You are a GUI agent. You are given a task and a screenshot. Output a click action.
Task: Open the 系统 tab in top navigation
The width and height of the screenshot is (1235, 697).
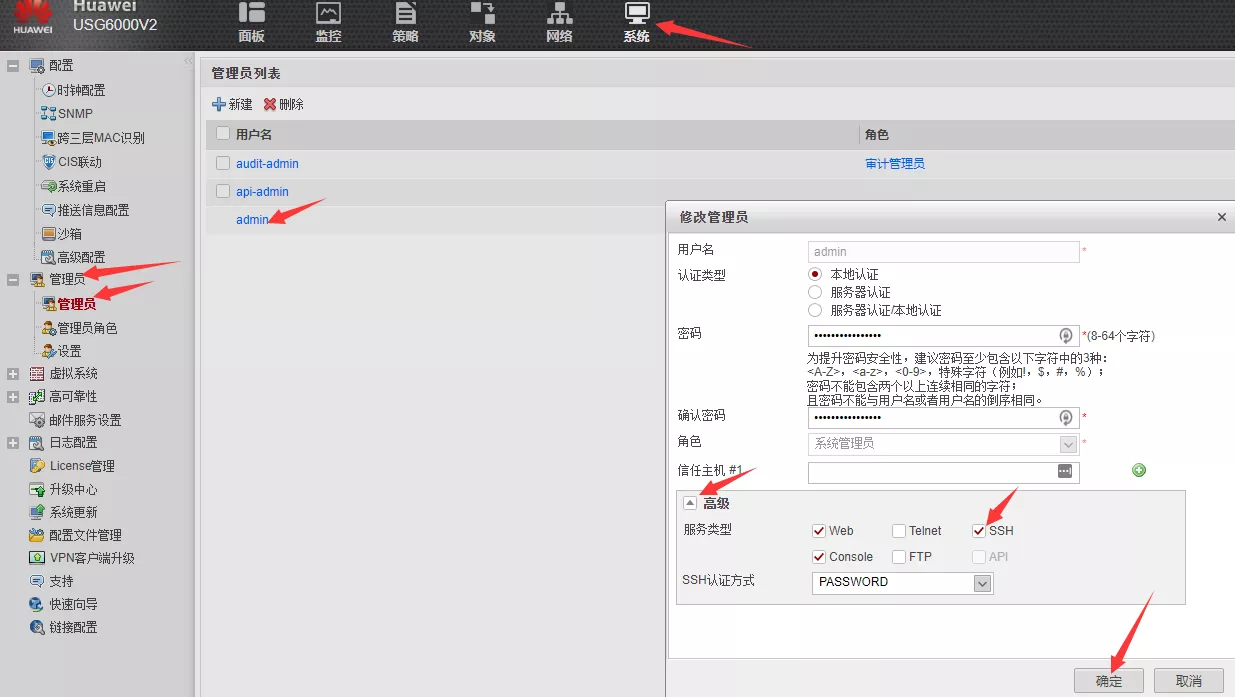(x=636, y=22)
